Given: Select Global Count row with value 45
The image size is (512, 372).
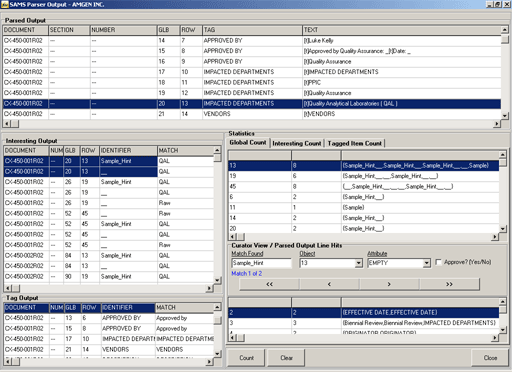Looking at the screenshot, I should click(x=363, y=186).
